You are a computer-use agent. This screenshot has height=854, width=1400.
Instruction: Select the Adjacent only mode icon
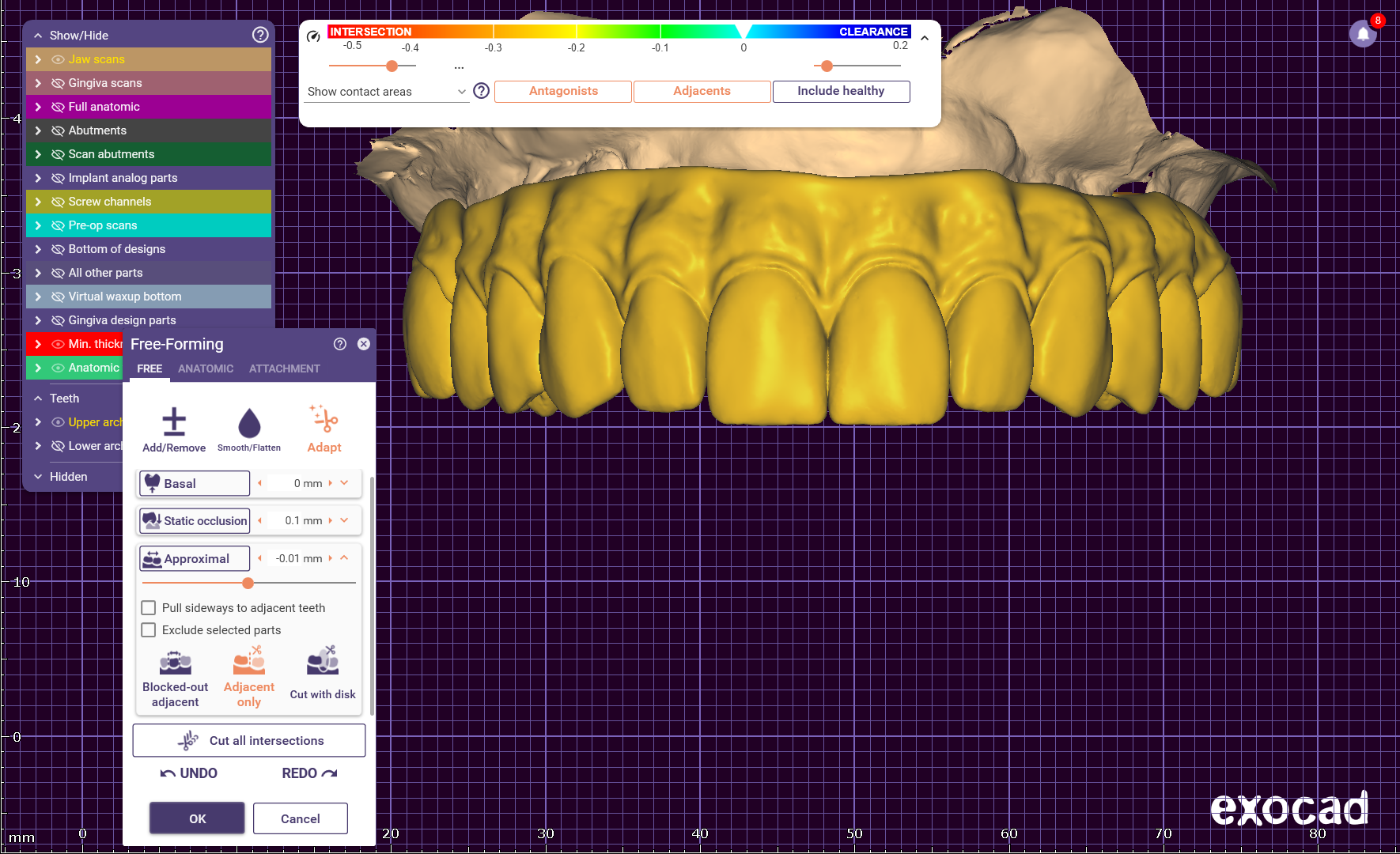pyautogui.click(x=248, y=661)
